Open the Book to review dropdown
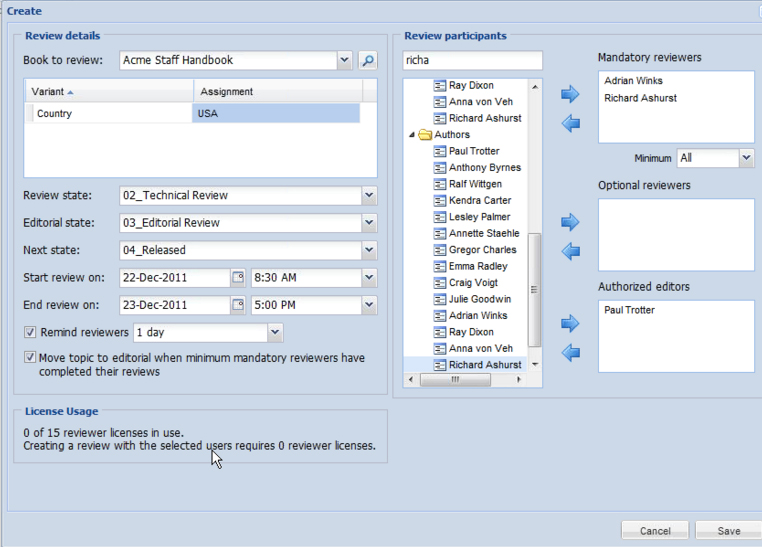This screenshot has height=547, width=762. coord(344,60)
